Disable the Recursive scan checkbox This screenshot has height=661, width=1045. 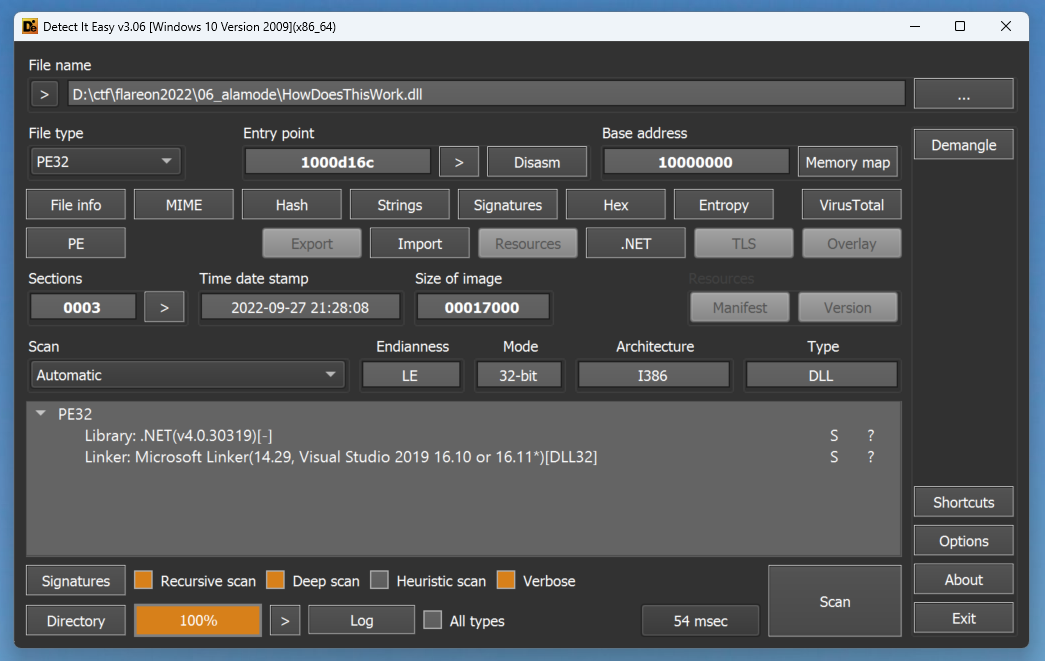(x=144, y=581)
